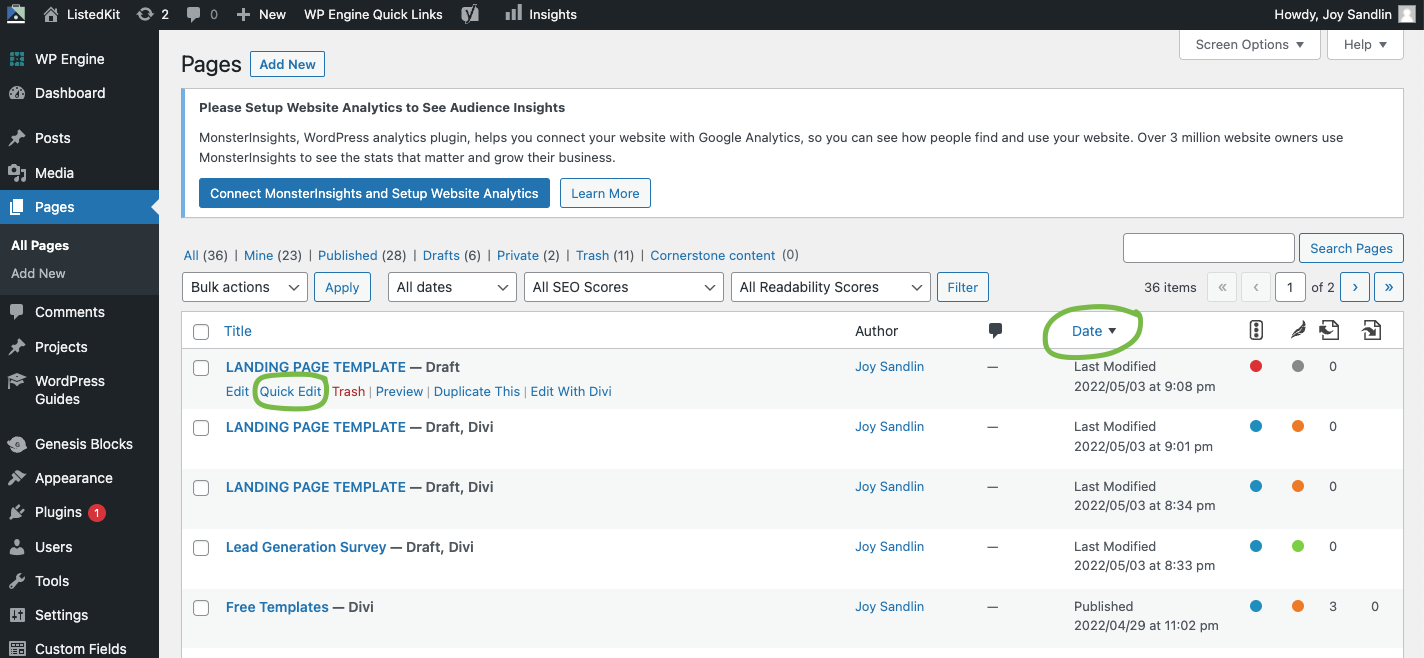Click the Media icon in sidebar
The height and width of the screenshot is (658, 1424).
[x=17, y=173]
